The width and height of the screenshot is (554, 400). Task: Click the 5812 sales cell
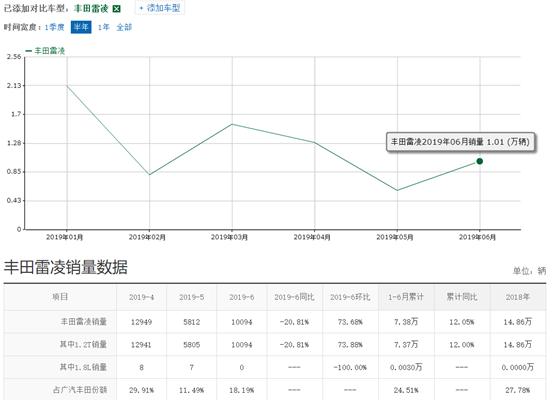(191, 322)
